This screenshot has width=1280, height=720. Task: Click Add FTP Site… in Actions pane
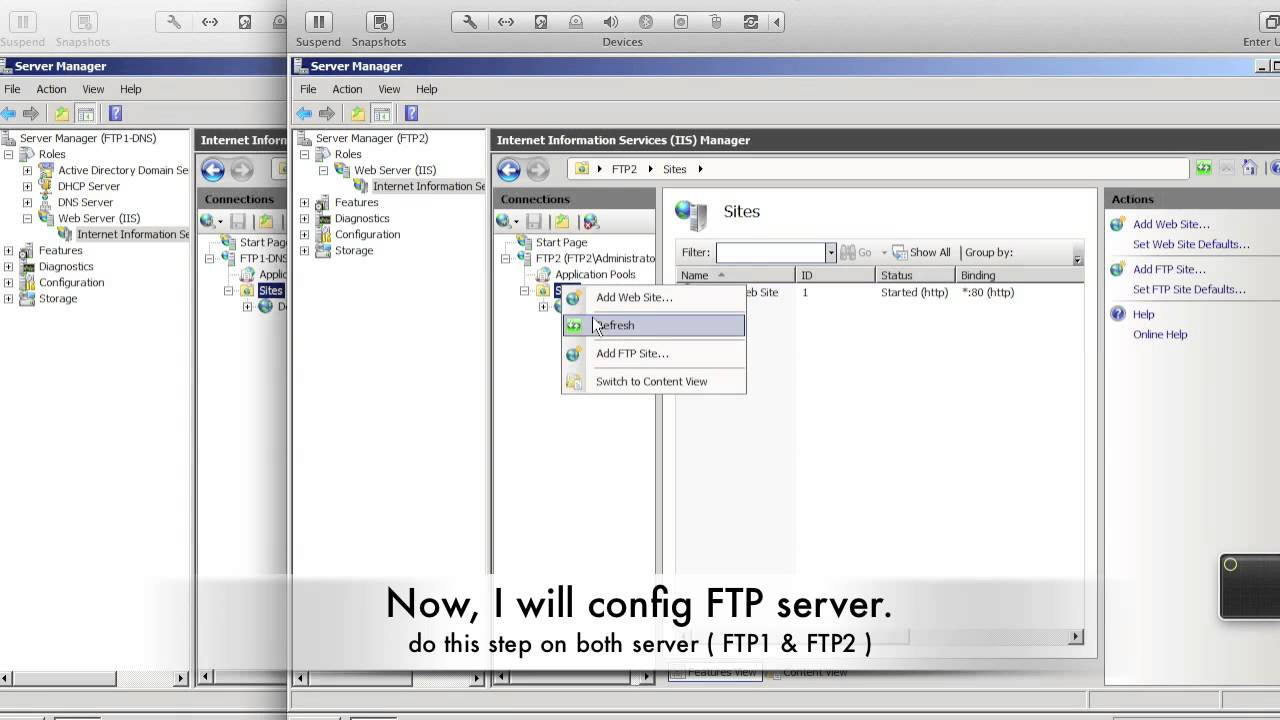pos(1169,269)
